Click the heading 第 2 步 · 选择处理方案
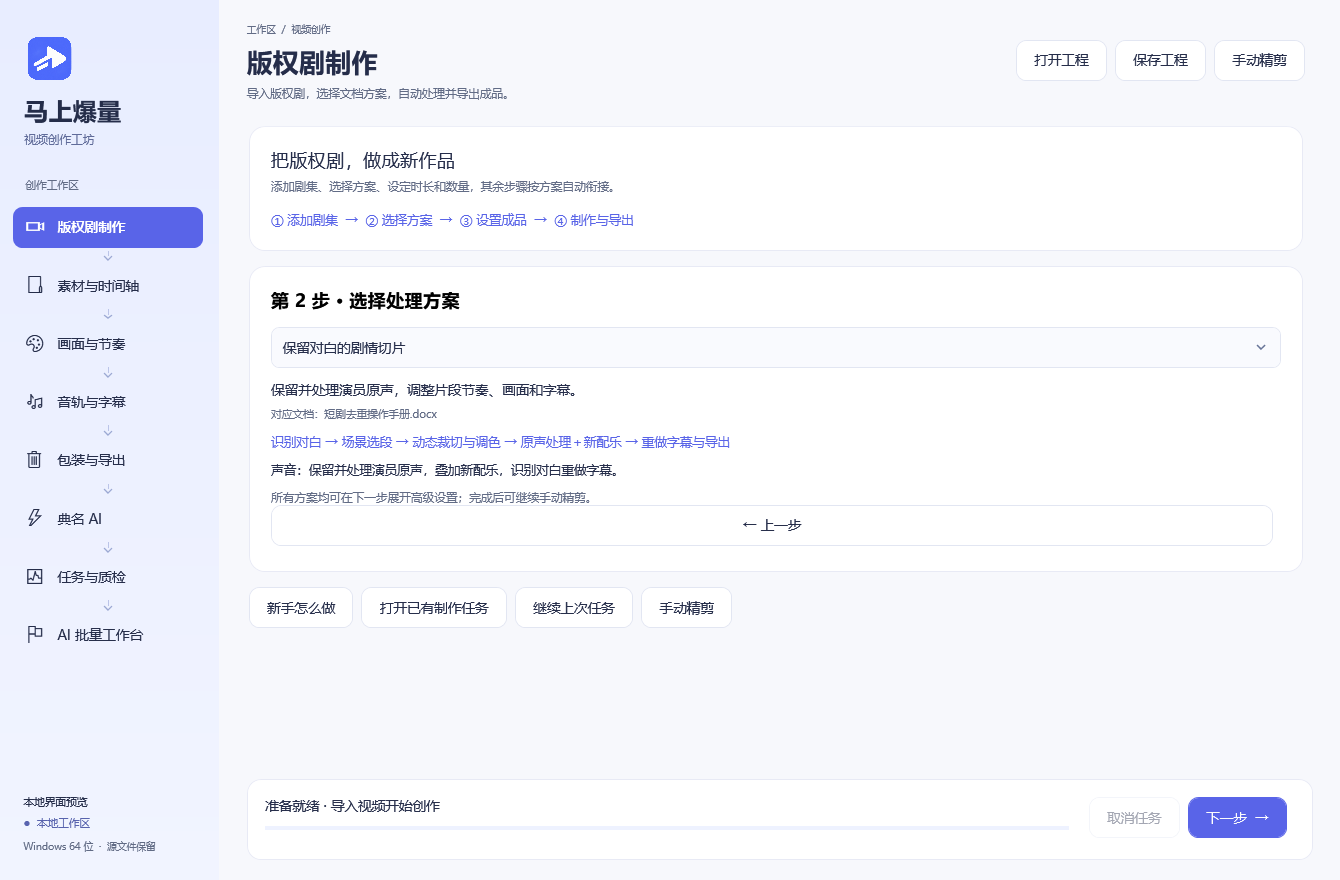The image size is (1340, 880). (x=365, y=300)
